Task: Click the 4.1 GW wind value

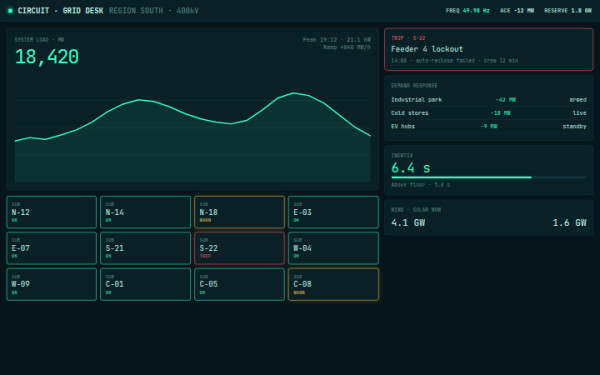Action: tap(408, 223)
